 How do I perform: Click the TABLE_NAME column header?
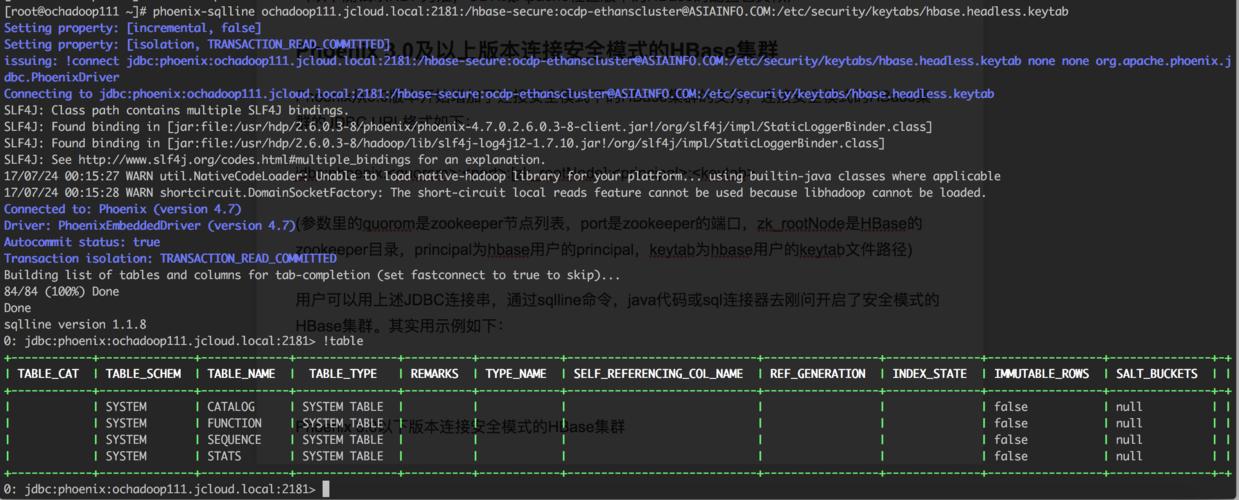tap(241, 374)
